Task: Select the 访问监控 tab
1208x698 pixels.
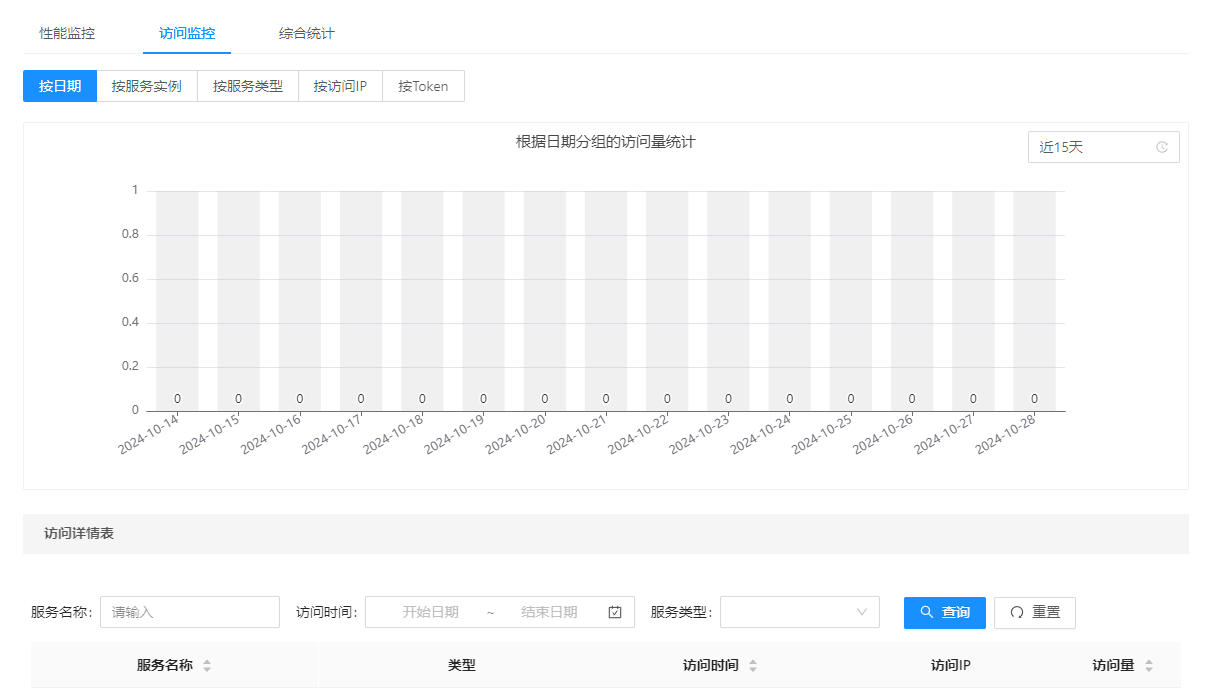Action: coord(187,33)
